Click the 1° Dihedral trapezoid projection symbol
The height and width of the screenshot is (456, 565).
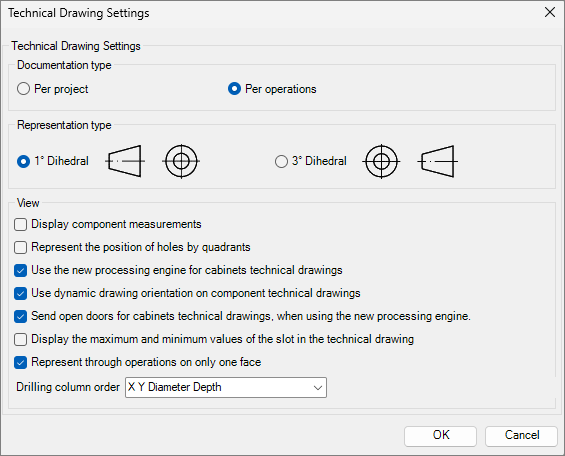coord(125,161)
